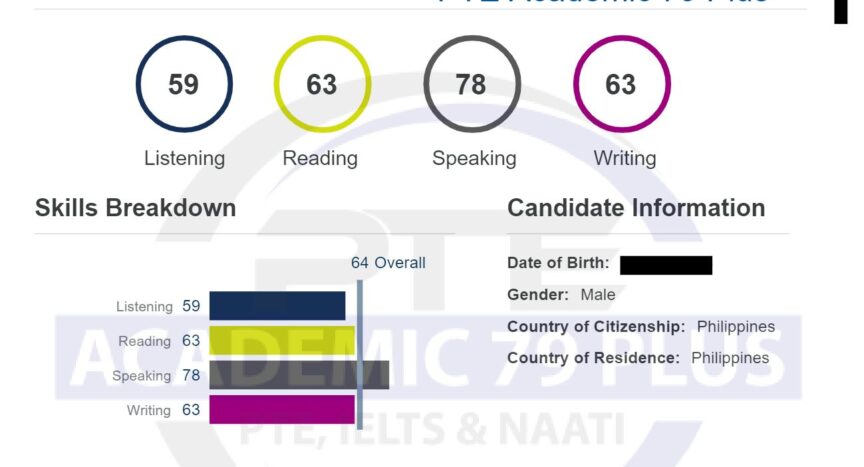Select the Writing label under the purple circle
This screenshot has width=864, height=467.
tap(625, 159)
